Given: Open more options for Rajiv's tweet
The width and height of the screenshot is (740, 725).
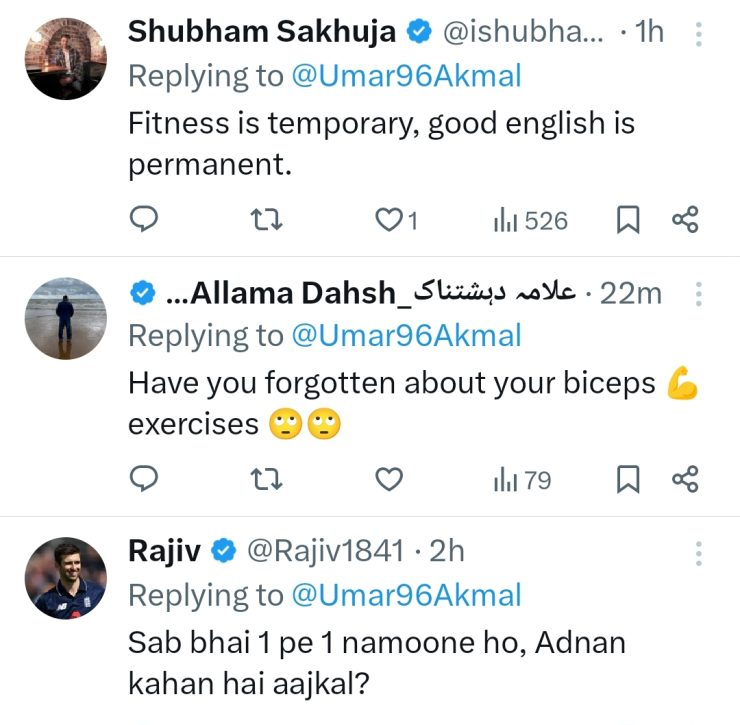Looking at the screenshot, I should coord(698,553).
